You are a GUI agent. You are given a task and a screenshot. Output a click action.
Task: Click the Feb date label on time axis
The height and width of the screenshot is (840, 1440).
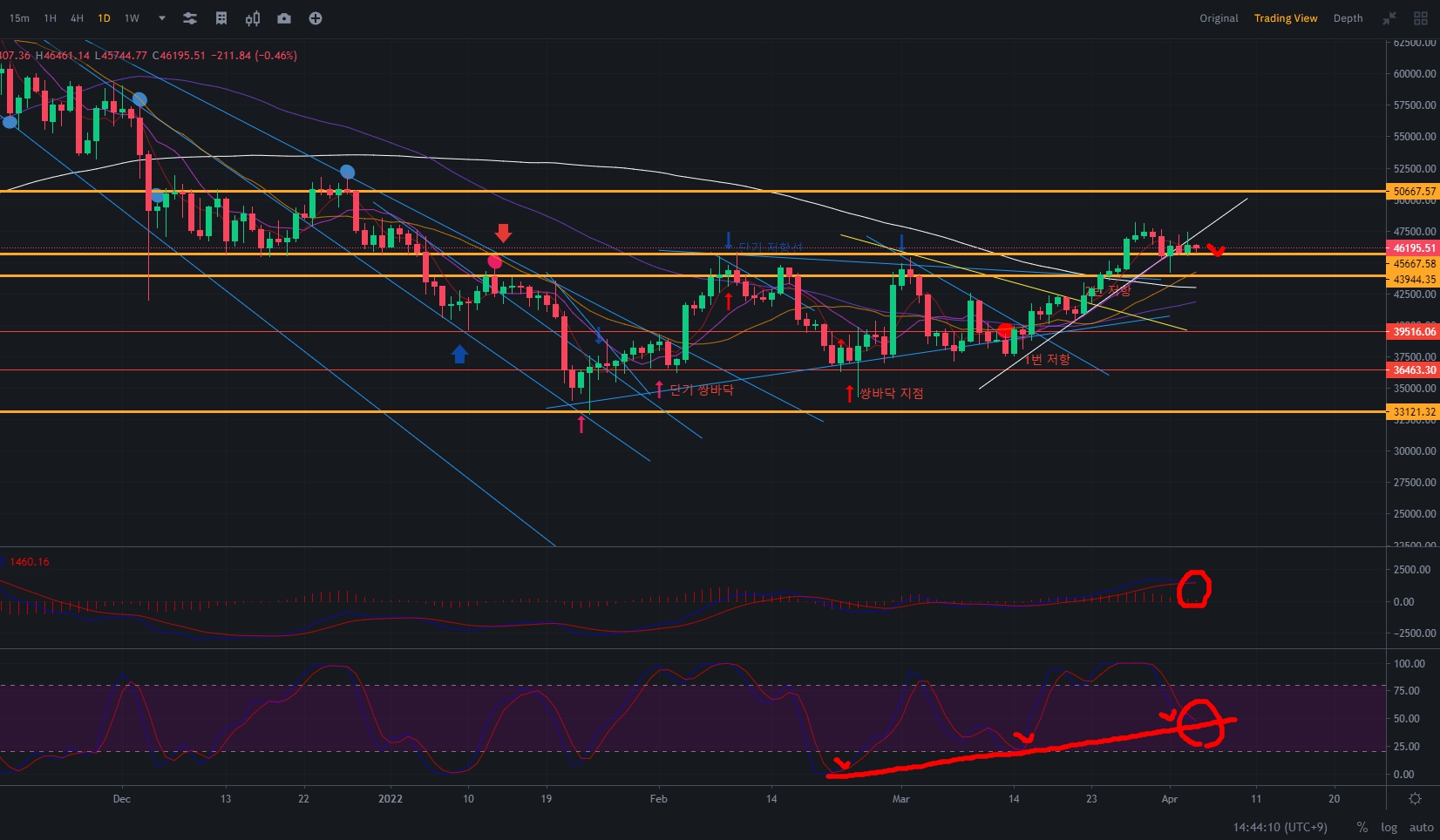[658, 799]
